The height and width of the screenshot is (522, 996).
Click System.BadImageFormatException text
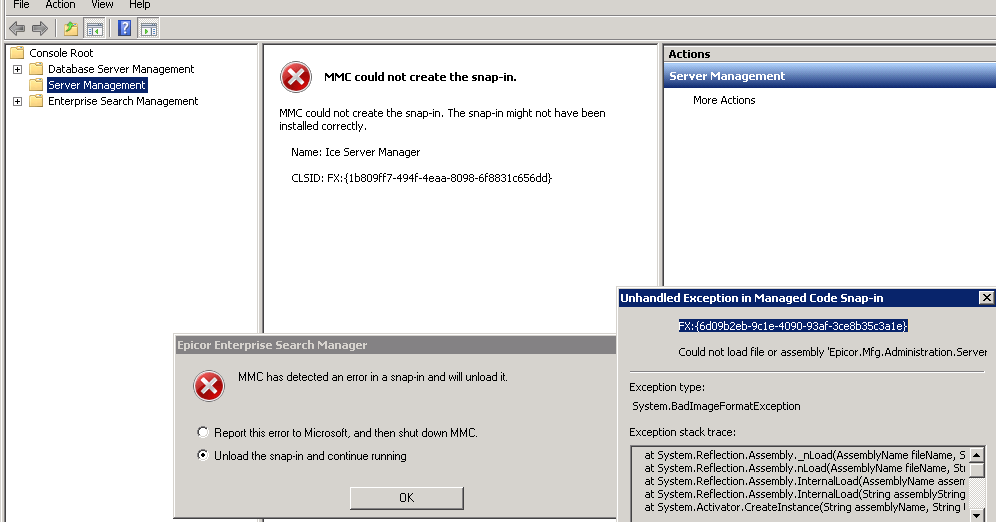(716, 406)
